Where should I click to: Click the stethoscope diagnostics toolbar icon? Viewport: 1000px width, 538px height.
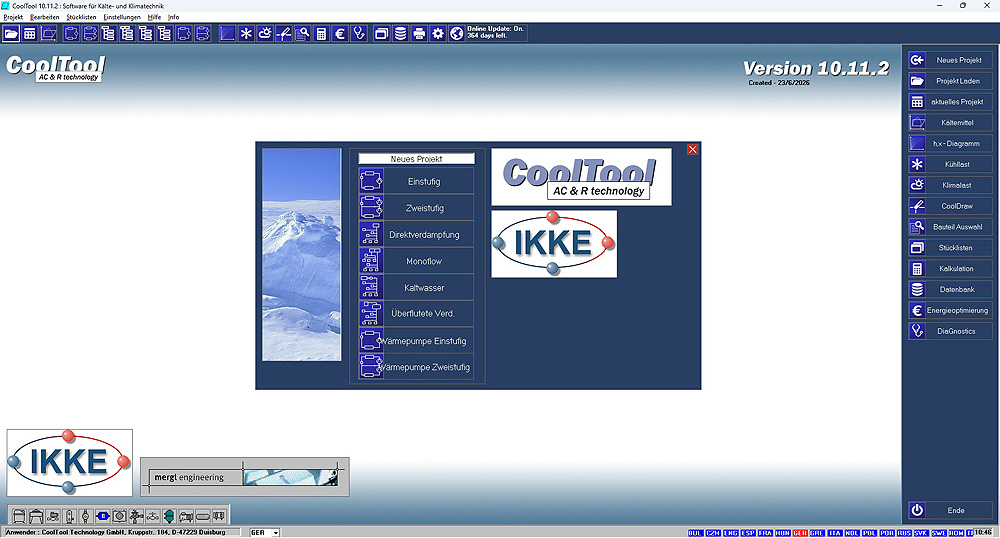tap(359, 34)
